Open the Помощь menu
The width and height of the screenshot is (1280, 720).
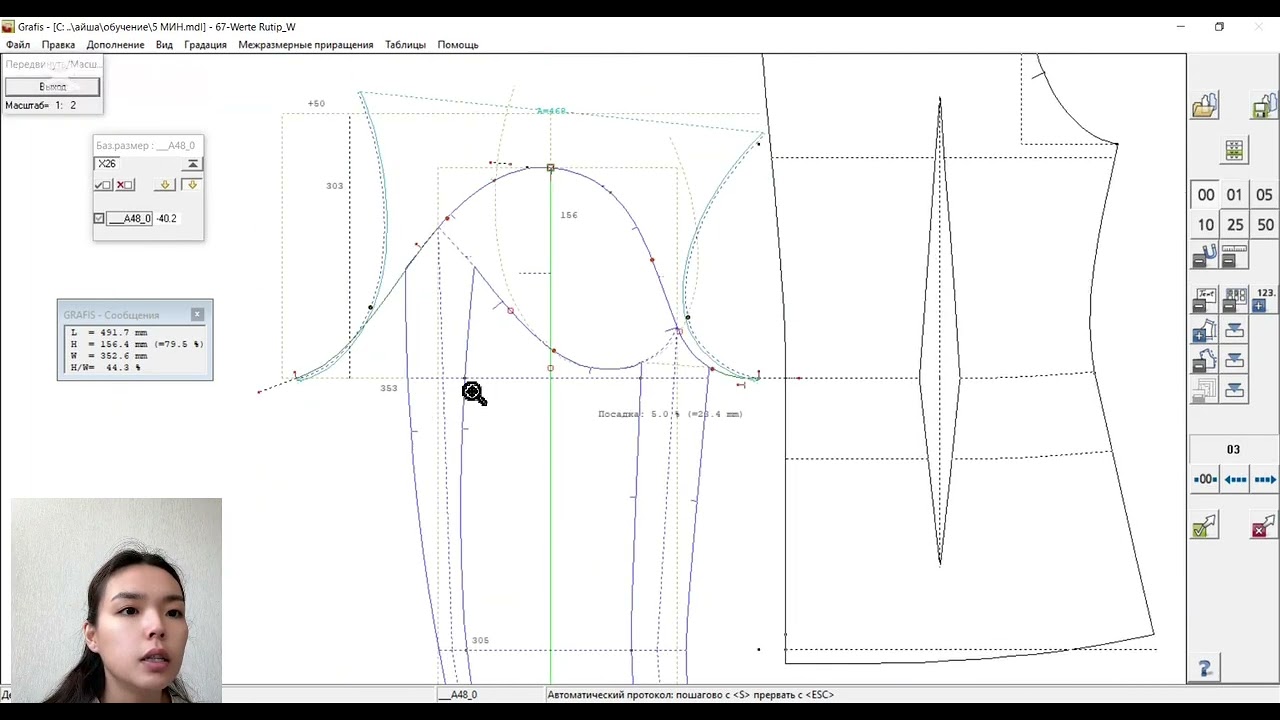tap(458, 45)
